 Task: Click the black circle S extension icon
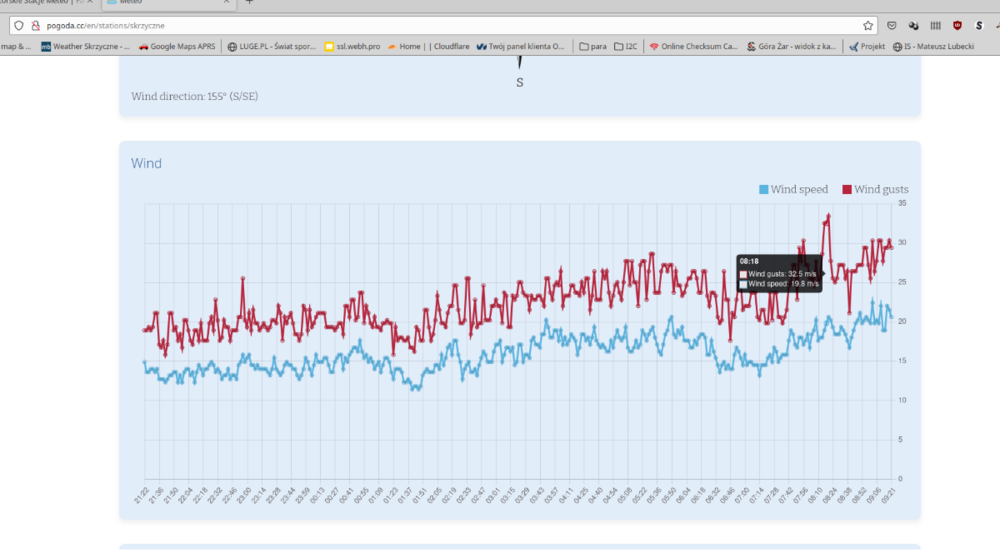coord(979,26)
